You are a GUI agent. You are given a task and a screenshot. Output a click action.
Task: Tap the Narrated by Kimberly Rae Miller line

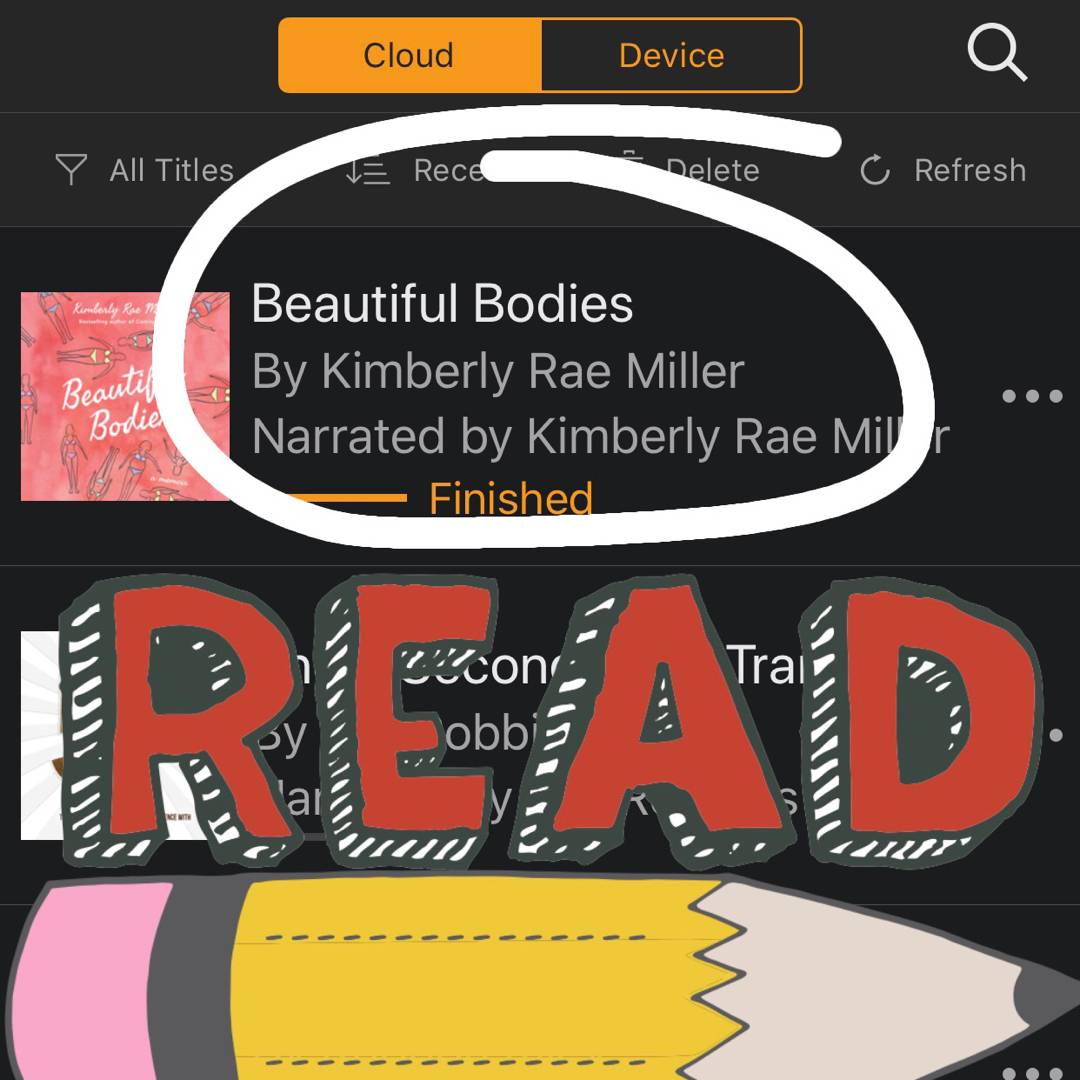click(601, 437)
